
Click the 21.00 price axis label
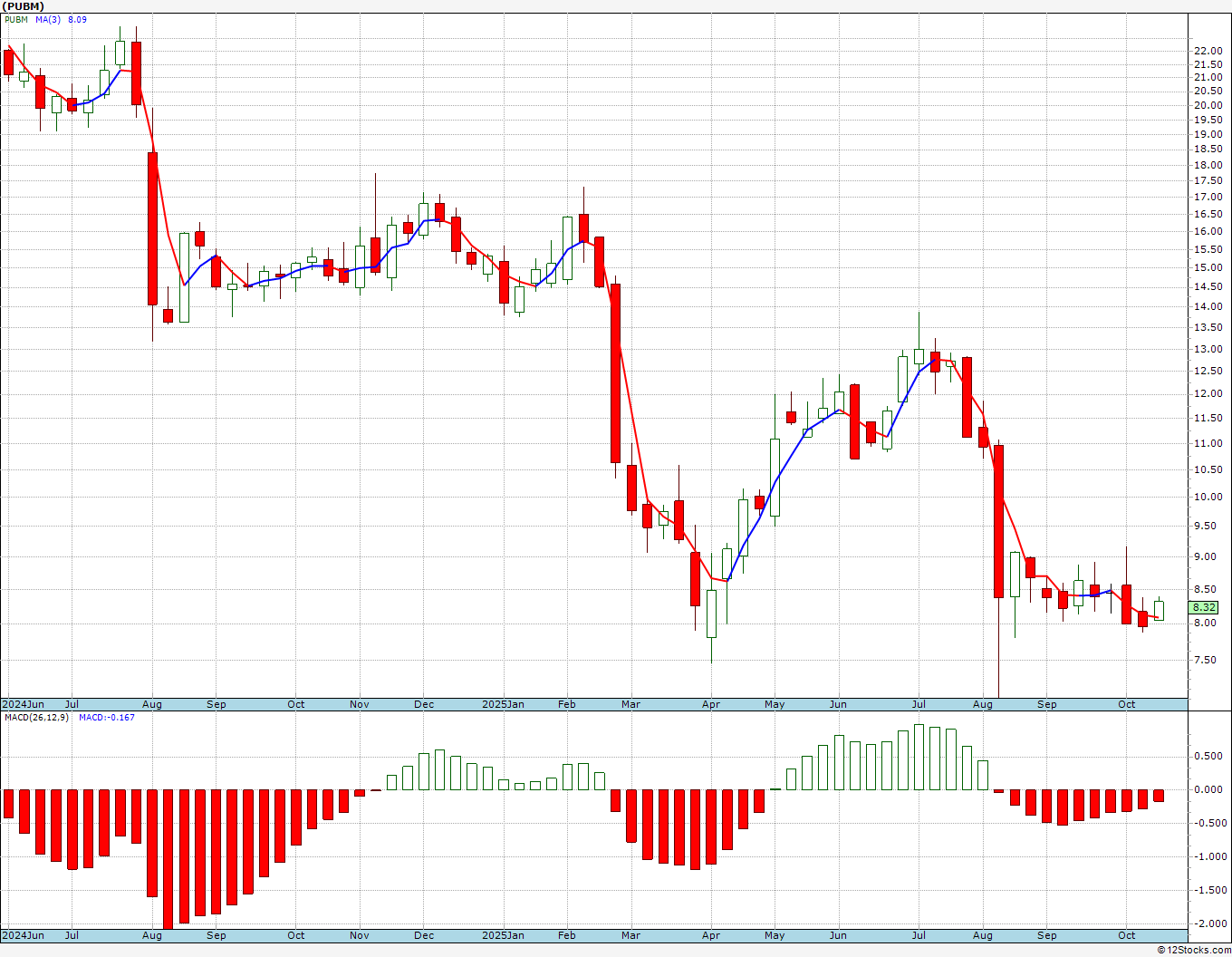click(x=1207, y=77)
